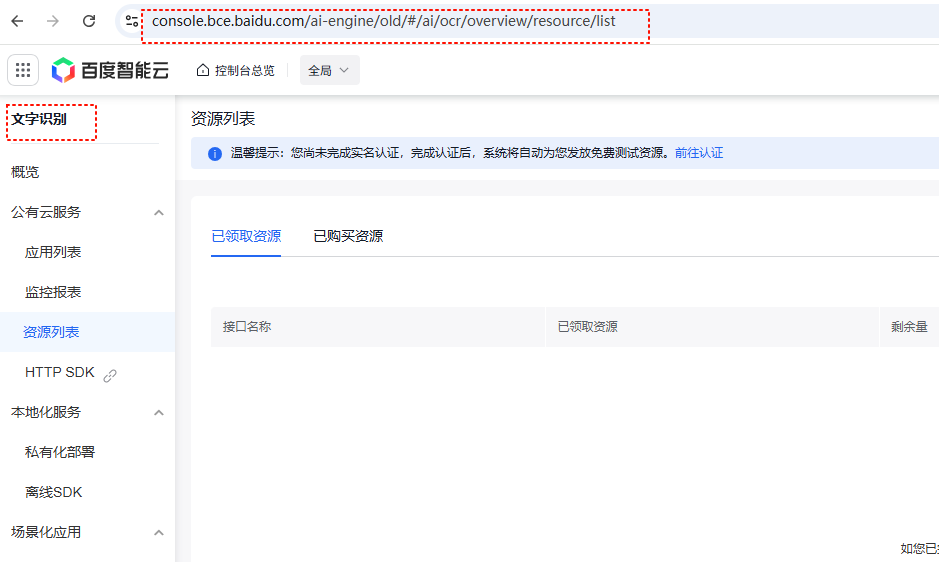Screen dimensions: 939x562
Task: Collapse the 场景化应用 section
Action: point(158,533)
